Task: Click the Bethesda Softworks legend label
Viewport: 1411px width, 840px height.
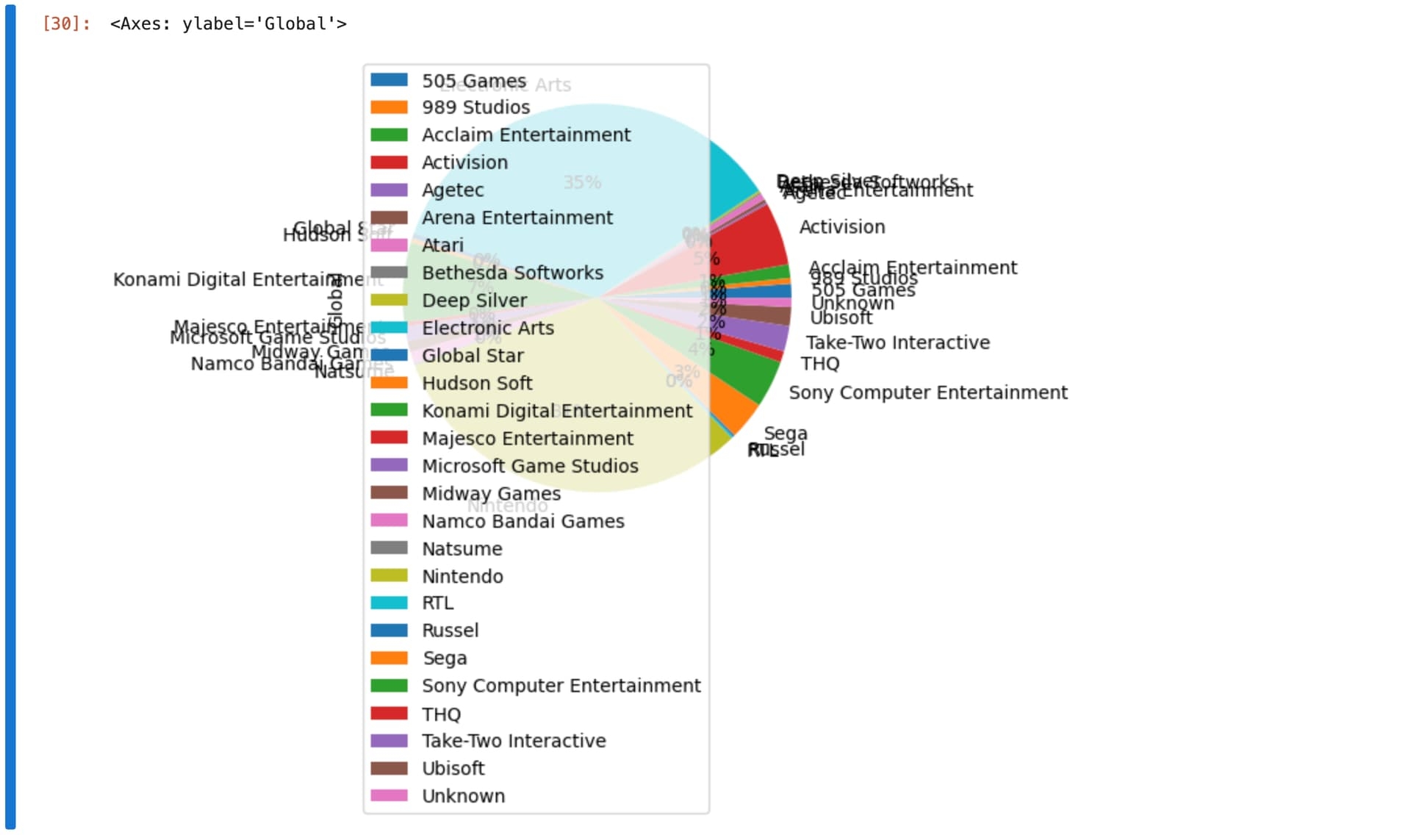Action: pos(512,273)
